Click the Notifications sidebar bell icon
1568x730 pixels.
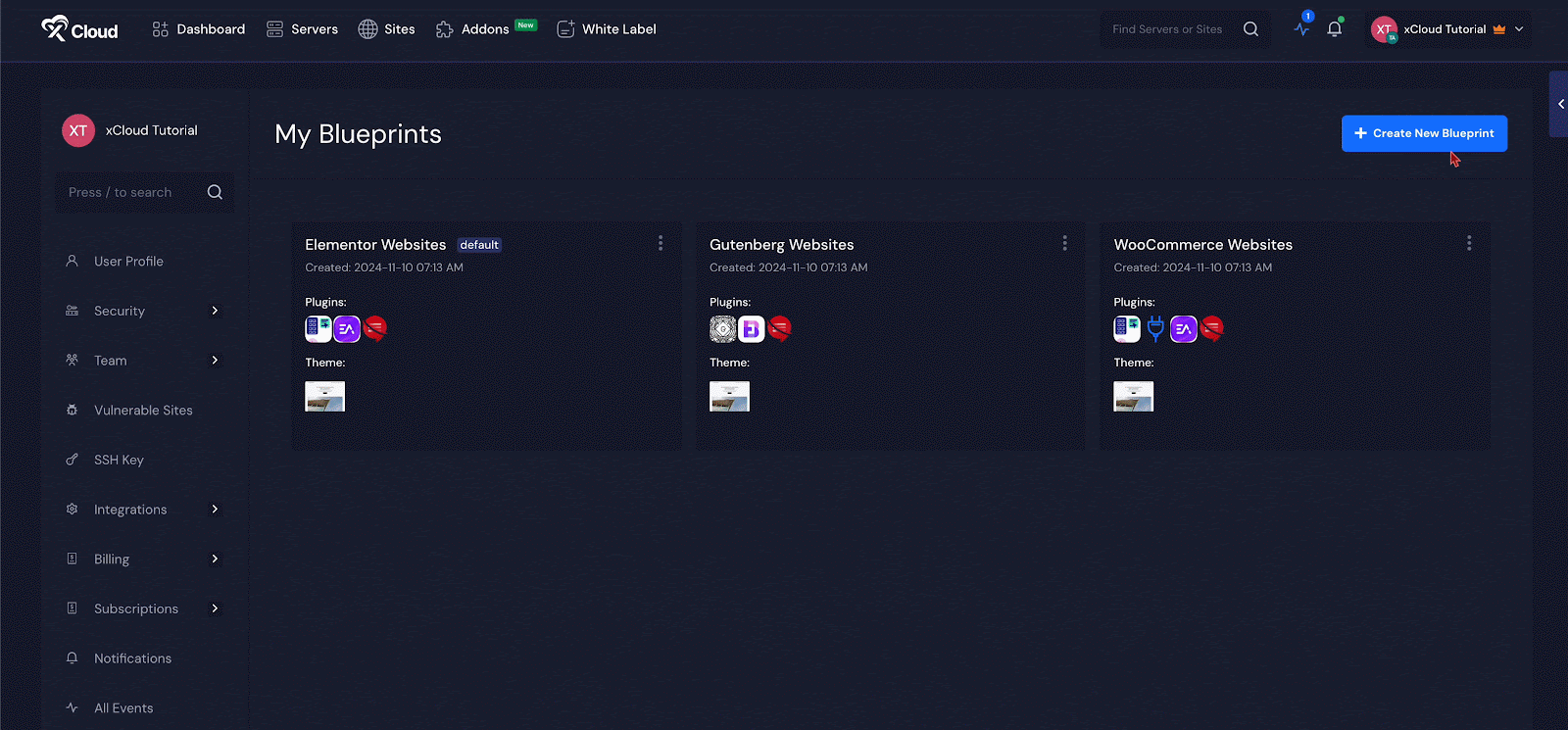coord(72,658)
